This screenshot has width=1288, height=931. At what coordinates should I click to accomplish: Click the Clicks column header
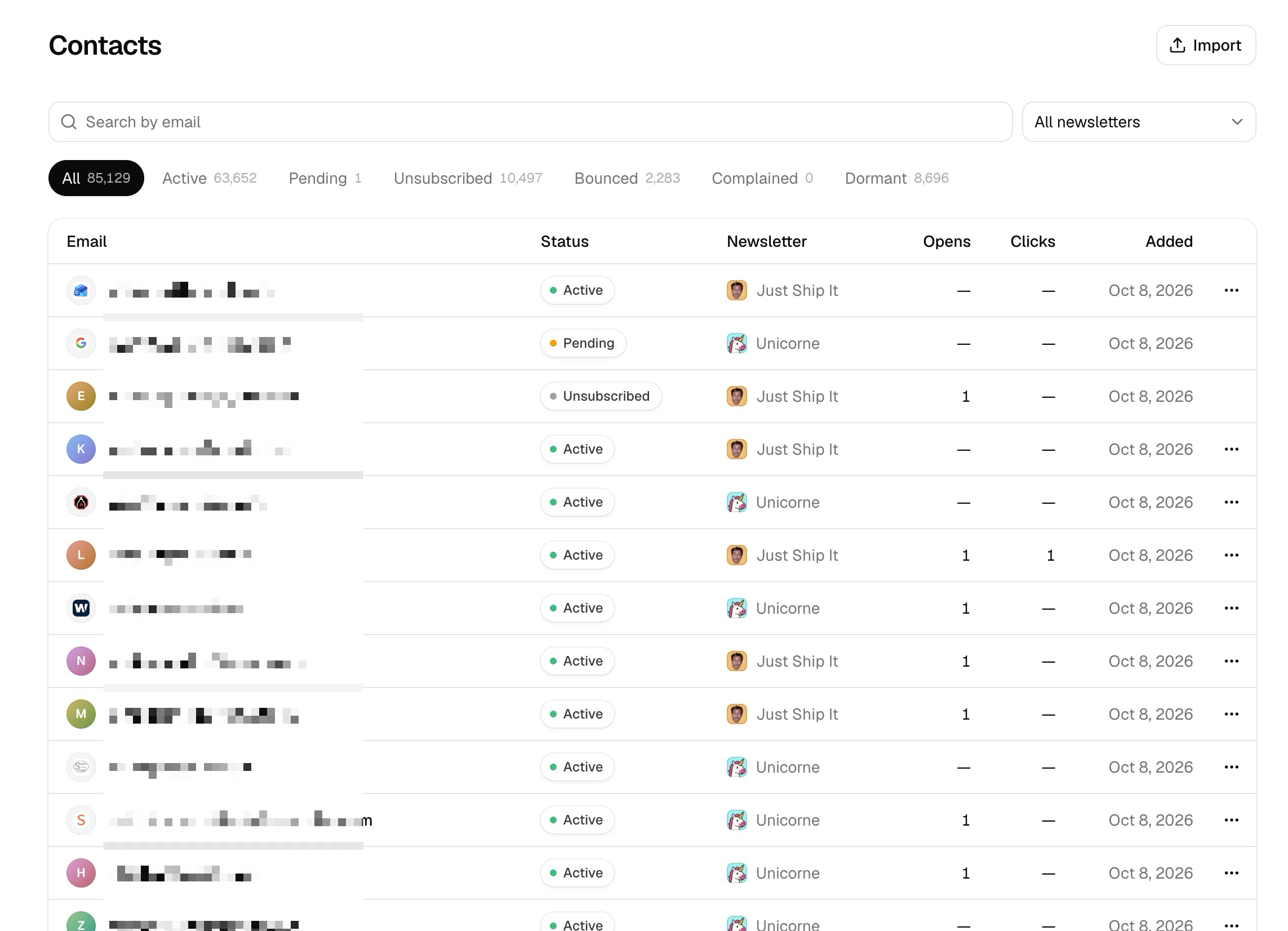[x=1032, y=241]
